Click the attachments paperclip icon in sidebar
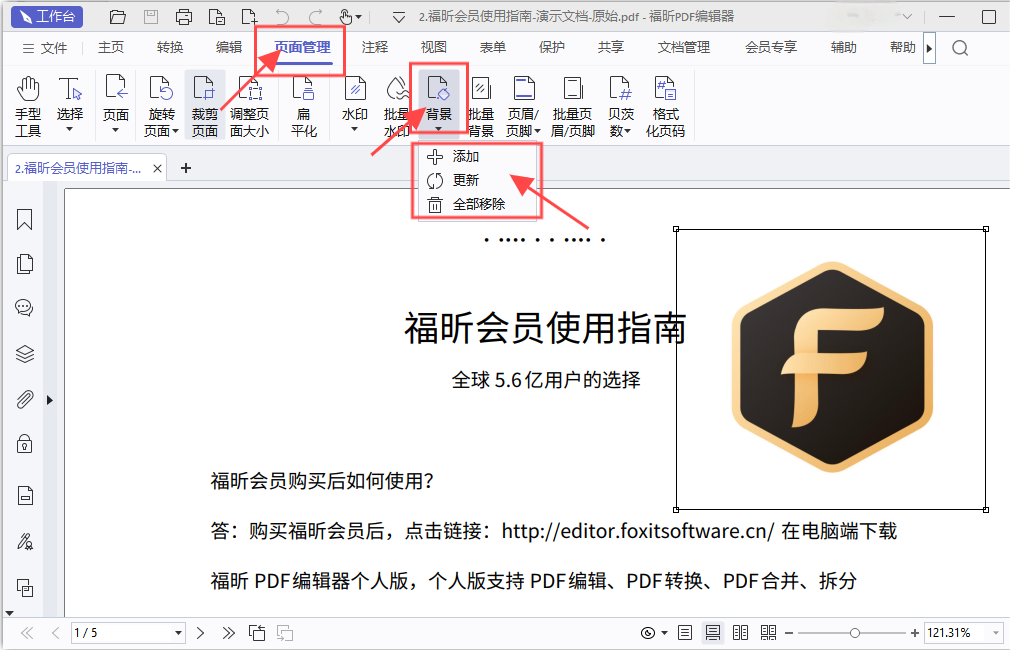This screenshot has width=1010, height=650. pos(24,399)
